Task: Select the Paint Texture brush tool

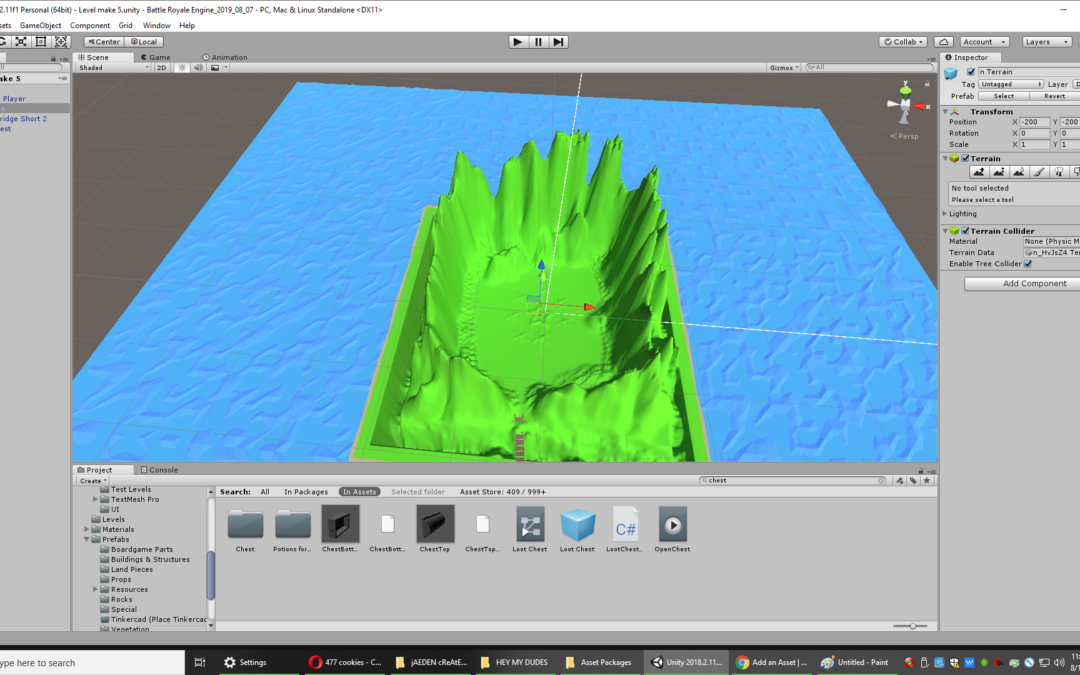Action: (x=1039, y=172)
